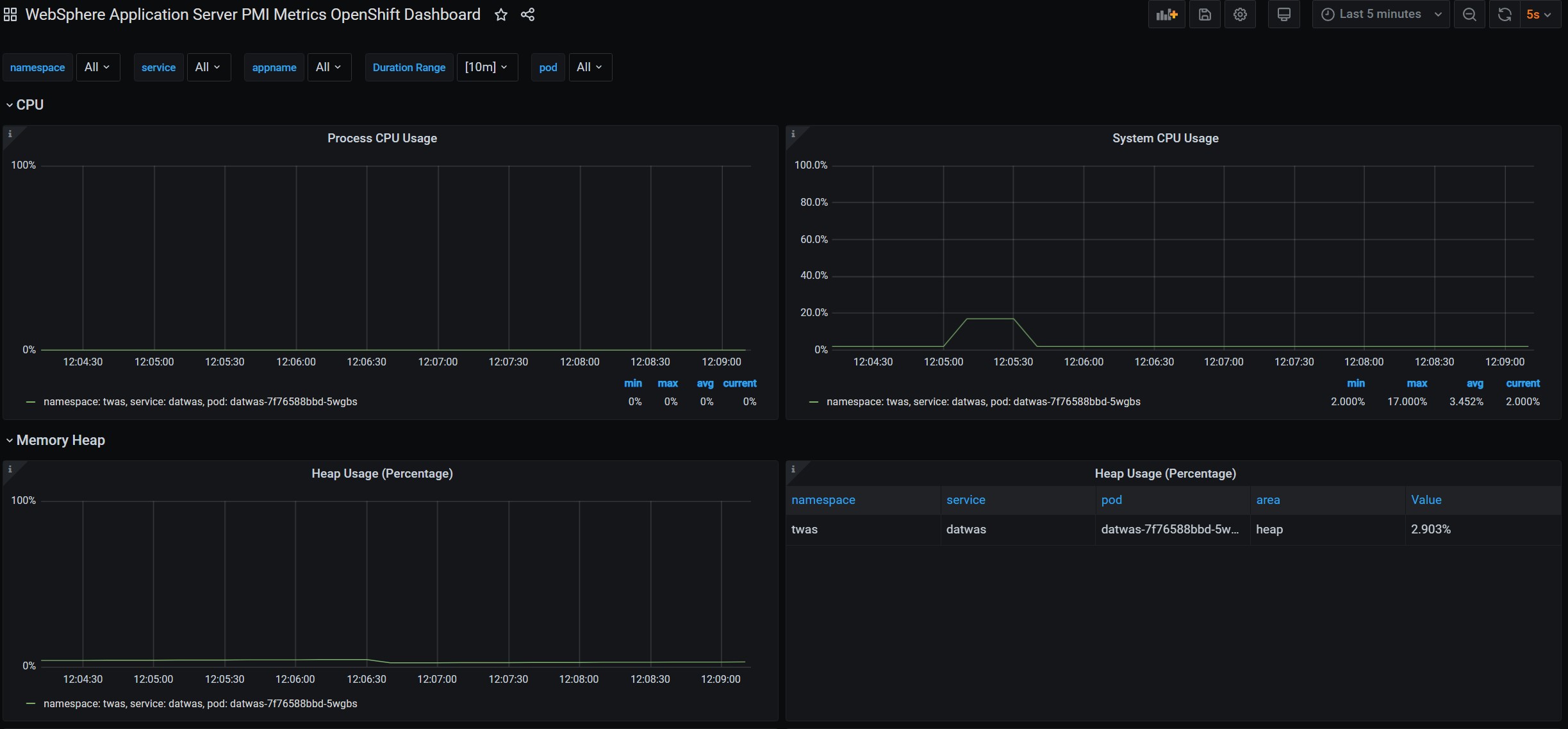Star this dashboard as favorite

[x=501, y=15]
